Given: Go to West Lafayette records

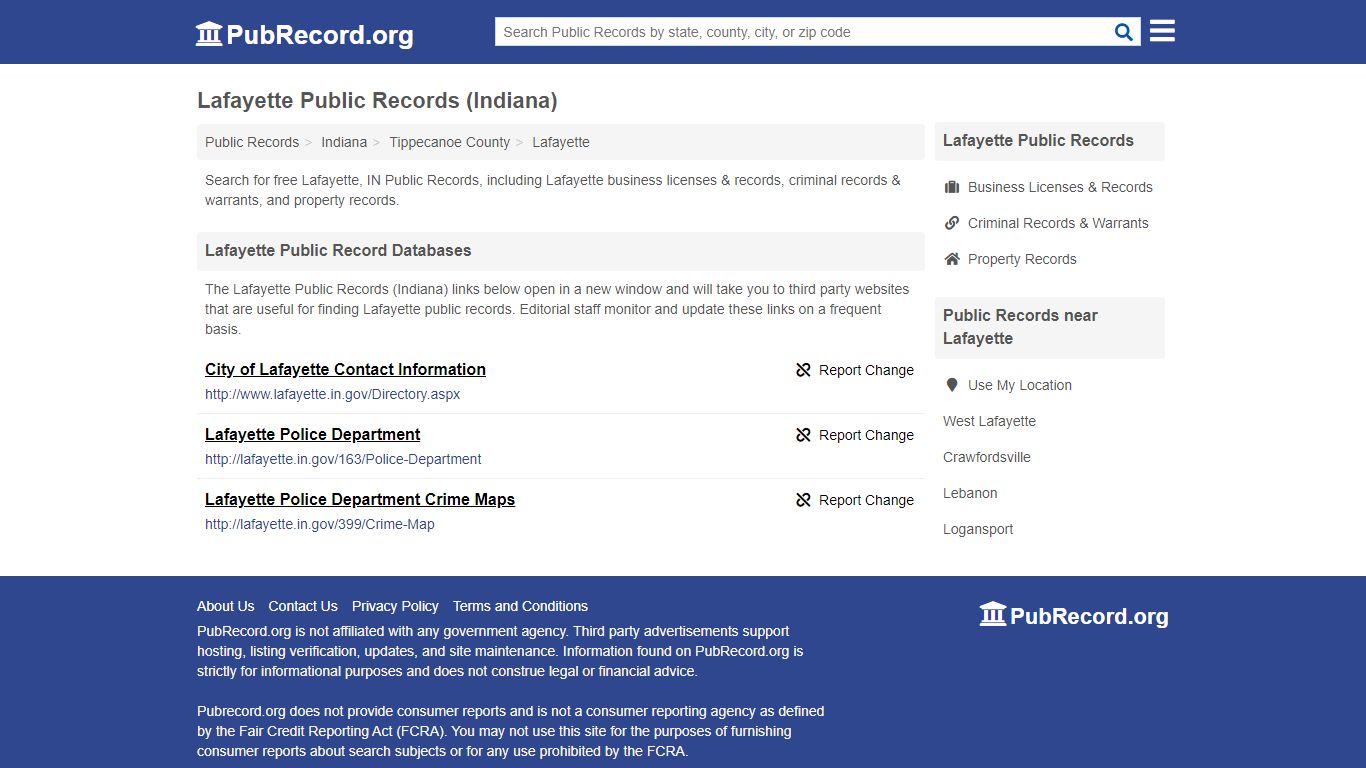Looking at the screenshot, I should pos(989,421).
